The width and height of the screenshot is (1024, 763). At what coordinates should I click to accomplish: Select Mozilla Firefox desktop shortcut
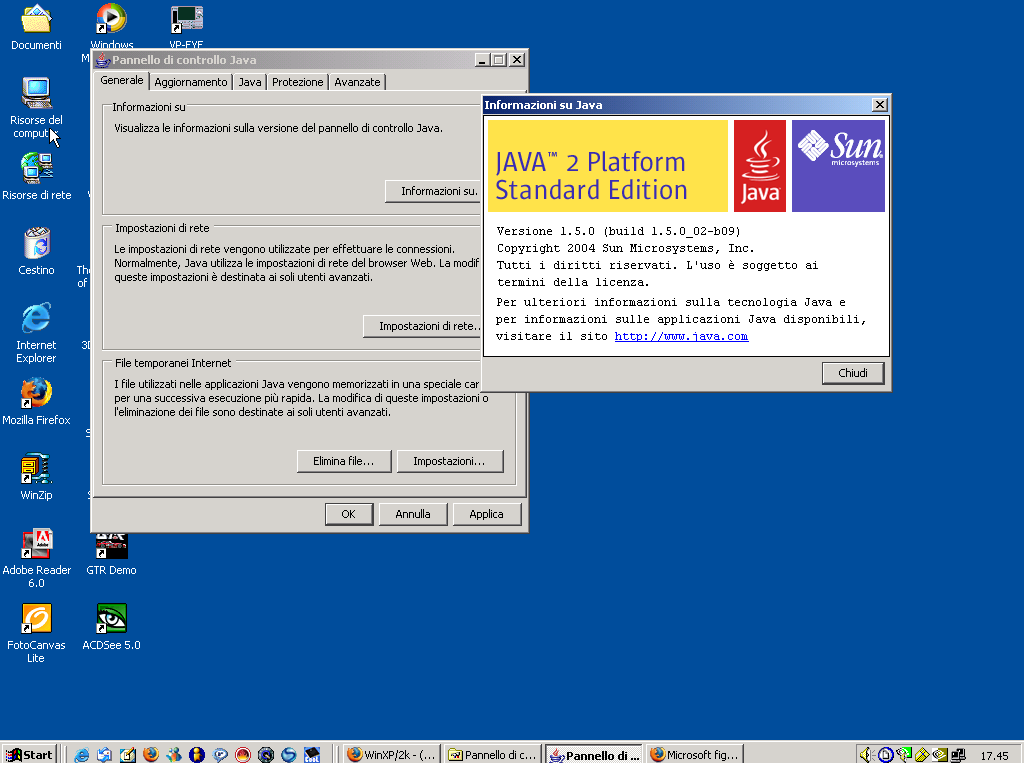(x=37, y=402)
